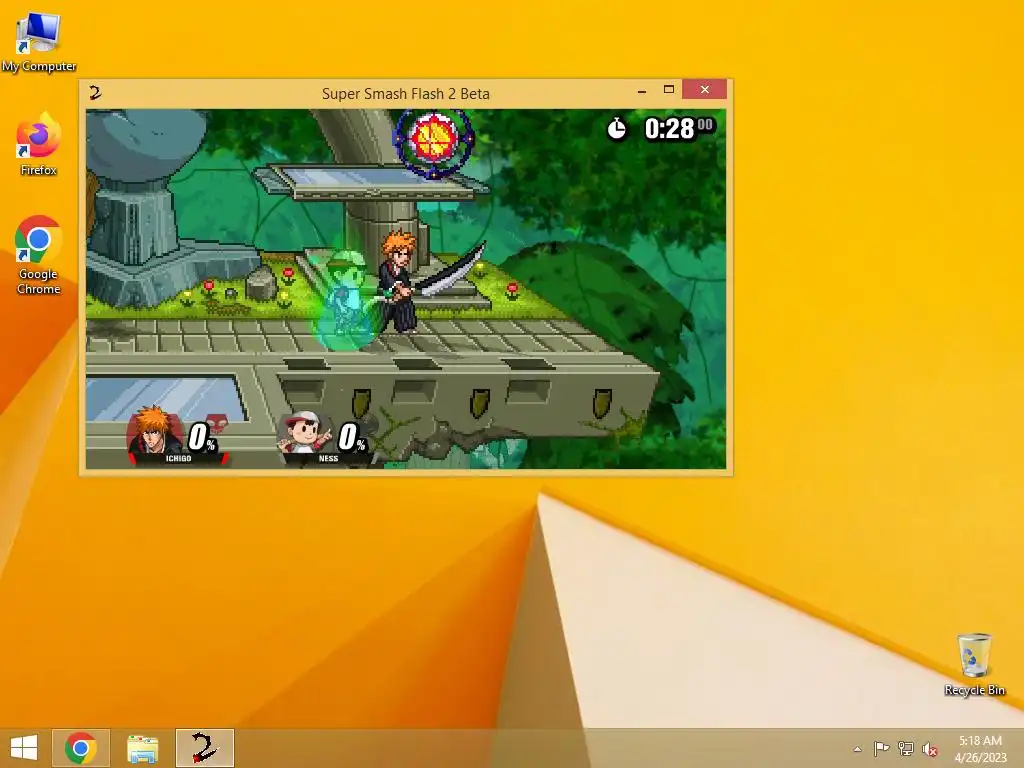Open File Explorer from the taskbar
Image resolution: width=1024 pixels, height=768 pixels.
142,748
